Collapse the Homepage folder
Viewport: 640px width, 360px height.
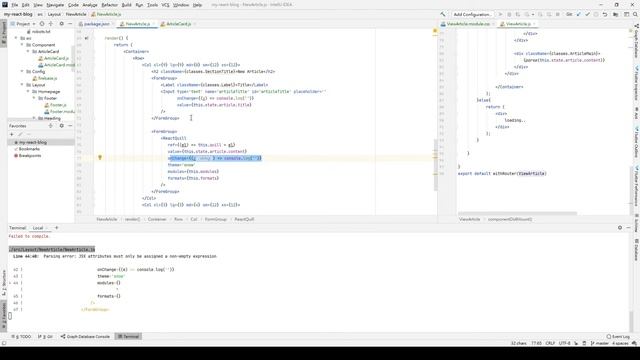point(28,92)
